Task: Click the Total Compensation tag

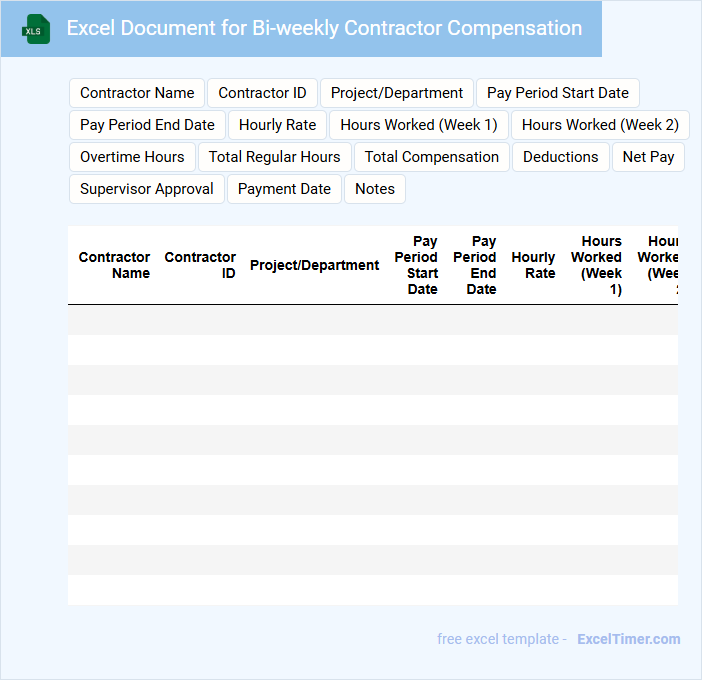Action: 432,157
